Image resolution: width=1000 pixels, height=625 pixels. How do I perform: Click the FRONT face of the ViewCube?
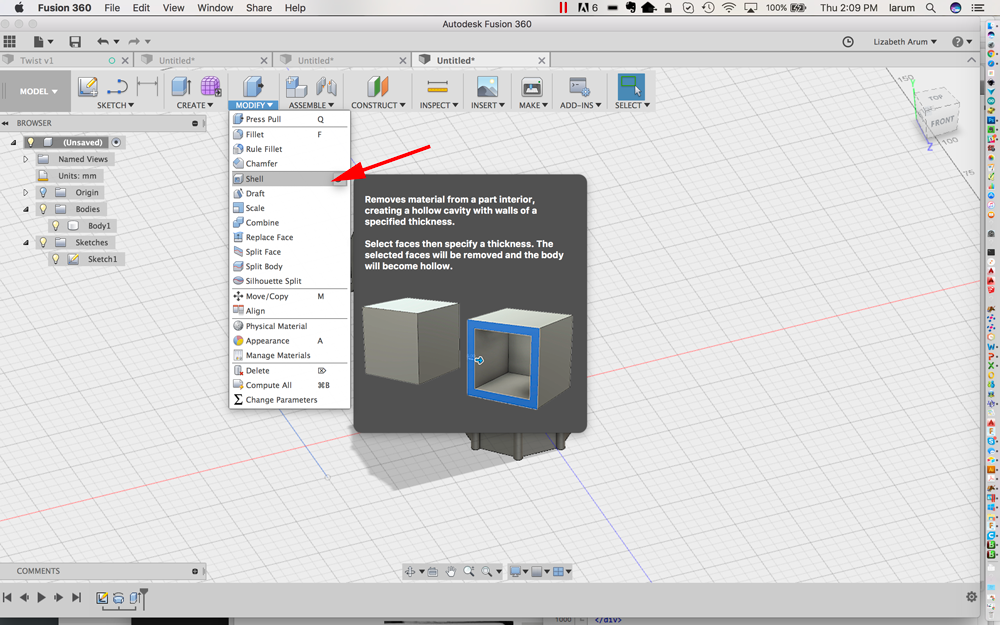coord(942,121)
